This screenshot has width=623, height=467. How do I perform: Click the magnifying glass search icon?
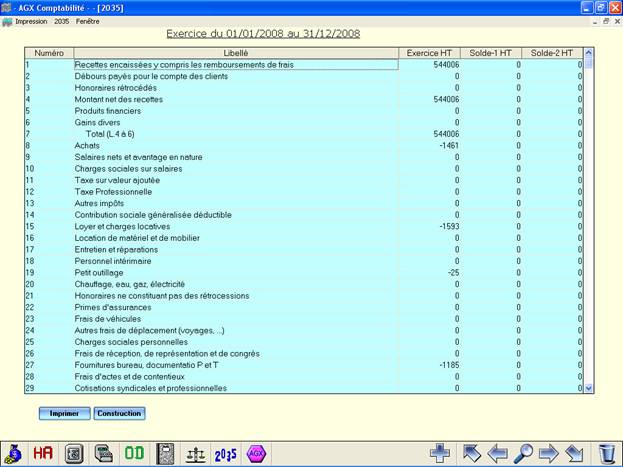523,453
